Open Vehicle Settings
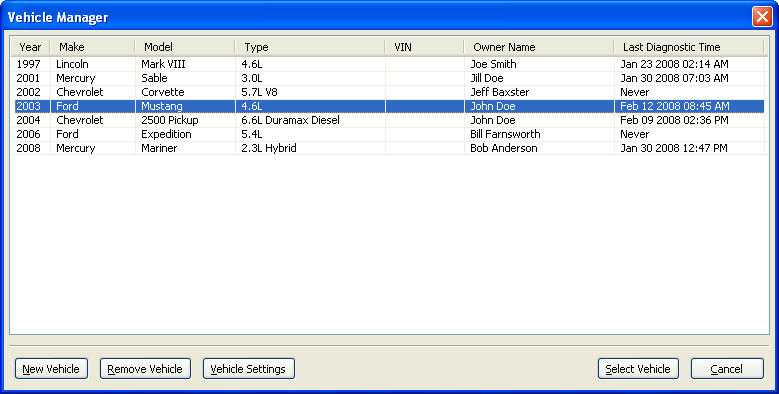Screen dimensions: 779x394 click(x=248, y=369)
